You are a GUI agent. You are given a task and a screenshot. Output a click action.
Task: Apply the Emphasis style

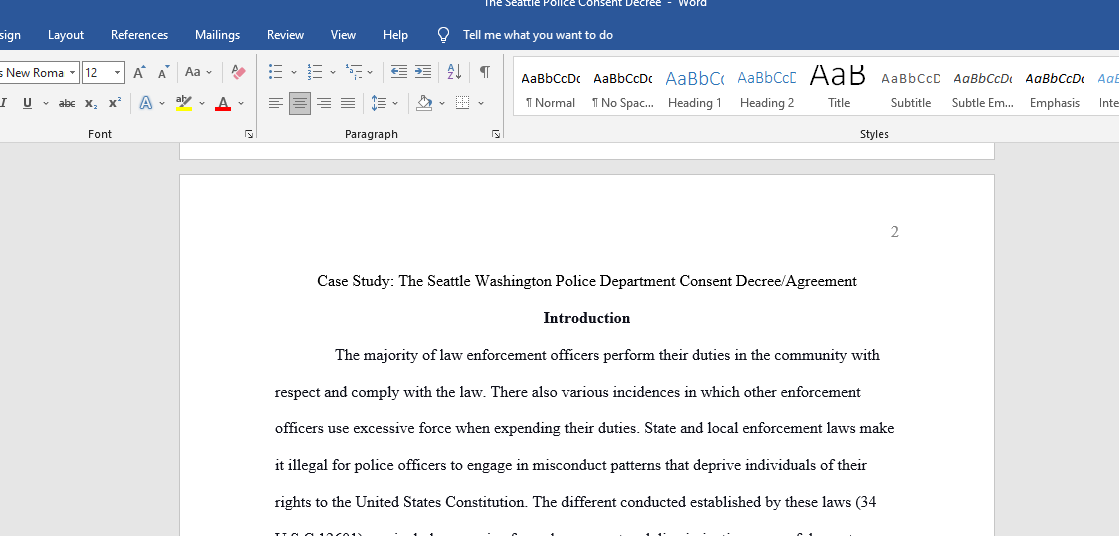point(1055,86)
